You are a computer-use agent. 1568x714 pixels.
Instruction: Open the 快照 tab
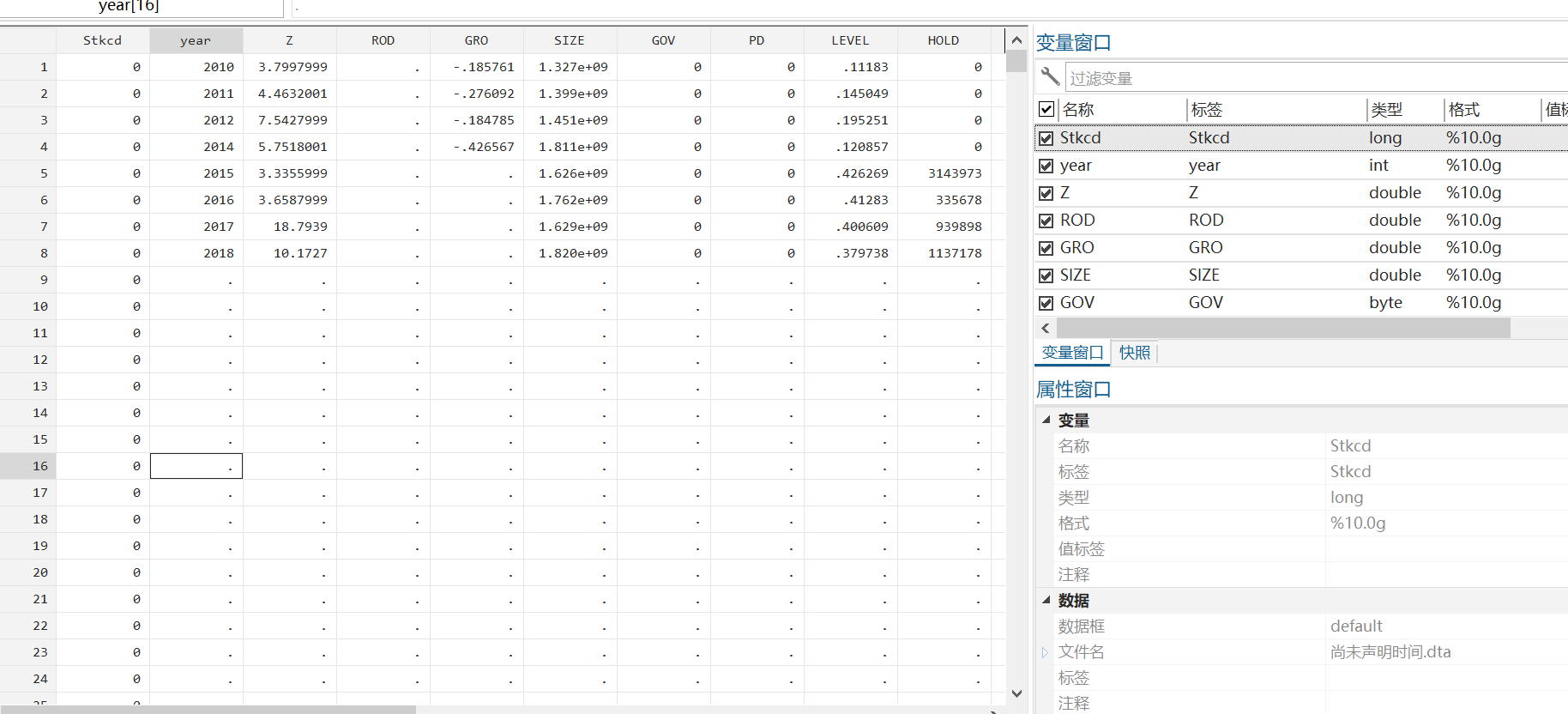point(1135,353)
